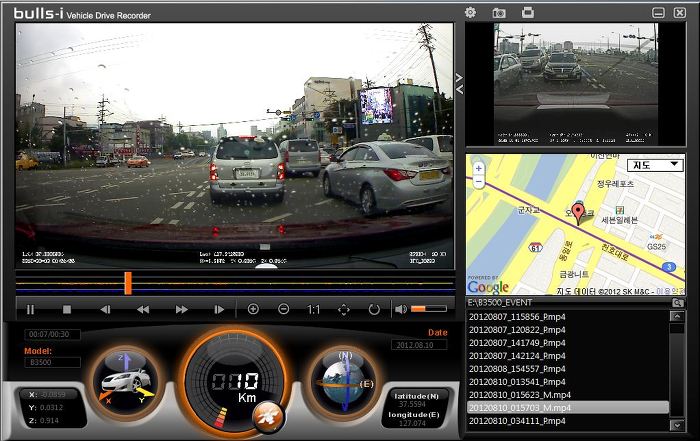The height and width of the screenshot is (441, 700).
Task: Mute audio via speaker icon
Action: [x=401, y=309]
